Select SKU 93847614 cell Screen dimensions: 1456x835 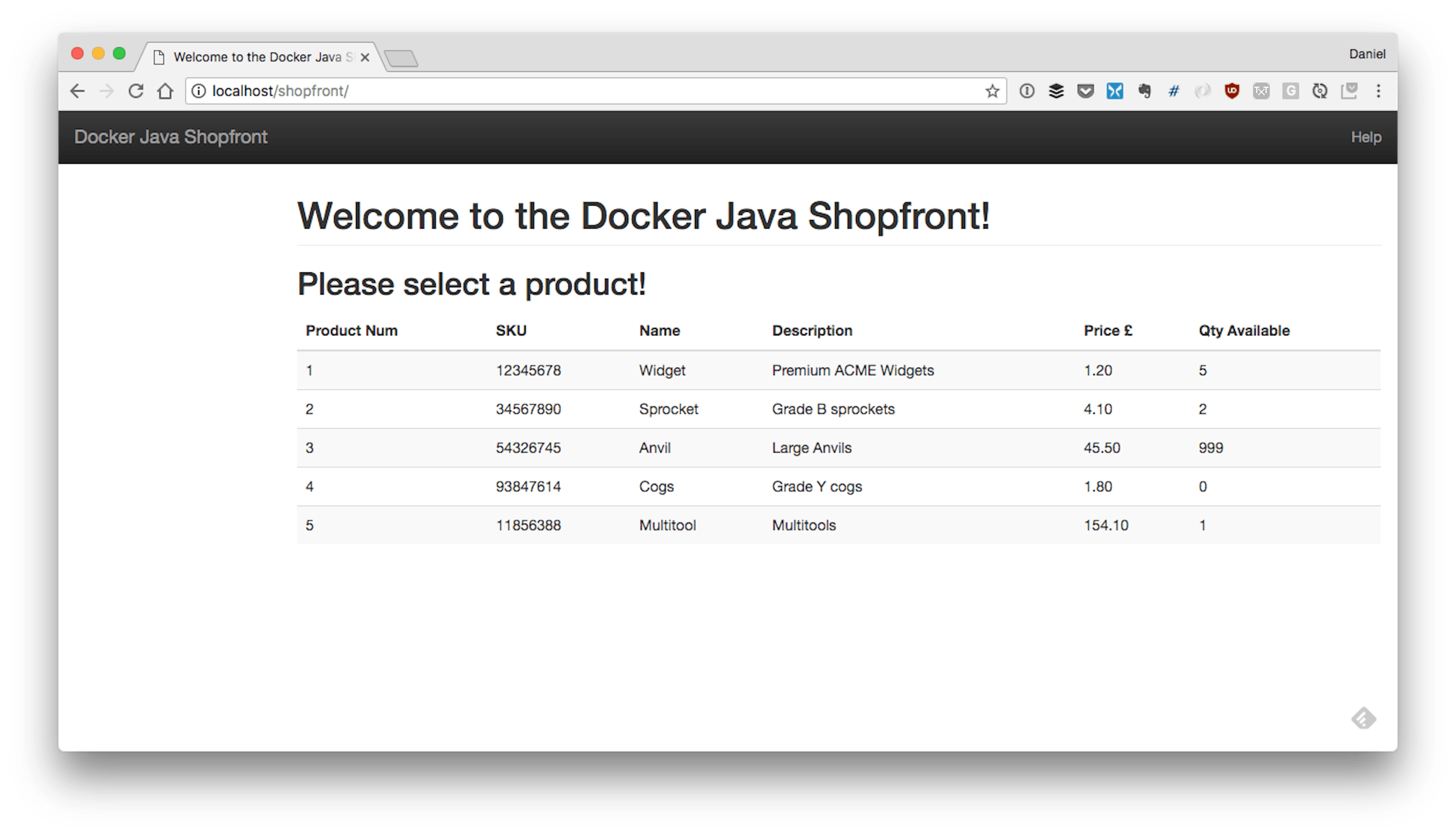tap(528, 486)
